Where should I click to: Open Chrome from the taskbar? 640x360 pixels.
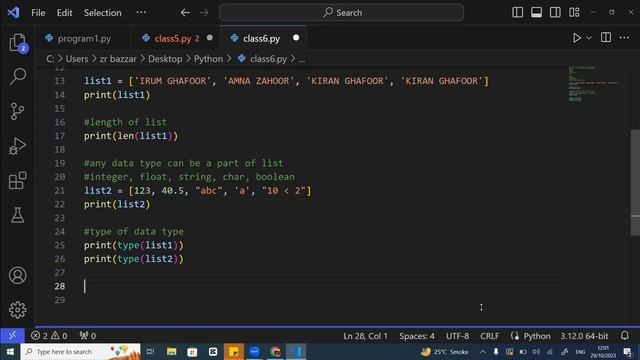point(276,351)
